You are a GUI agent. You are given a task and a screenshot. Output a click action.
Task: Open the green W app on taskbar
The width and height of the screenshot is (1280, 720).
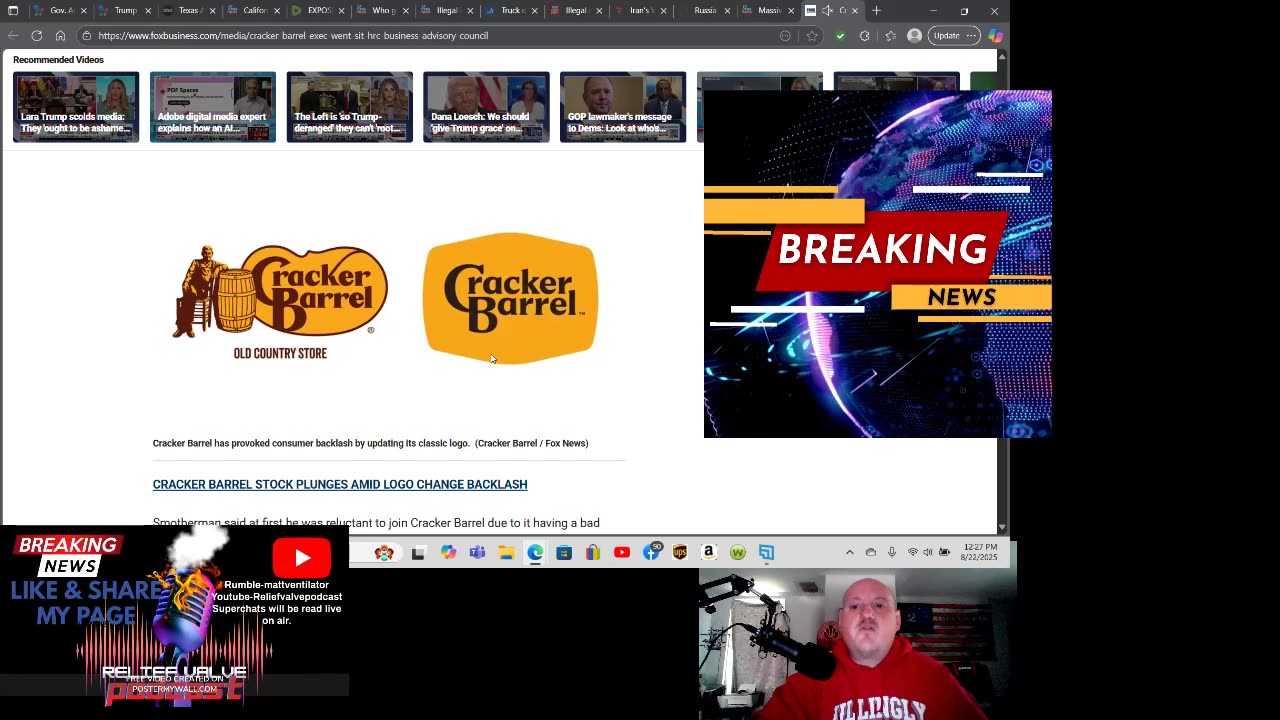coord(738,553)
